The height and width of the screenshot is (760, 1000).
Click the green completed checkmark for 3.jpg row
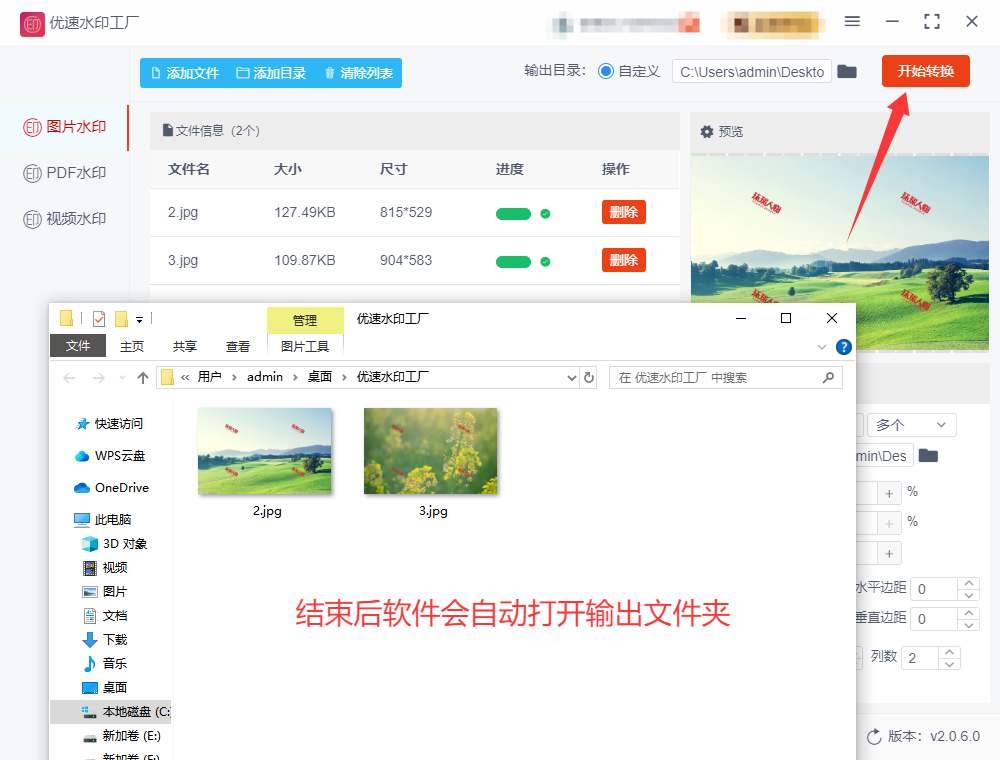tap(545, 261)
